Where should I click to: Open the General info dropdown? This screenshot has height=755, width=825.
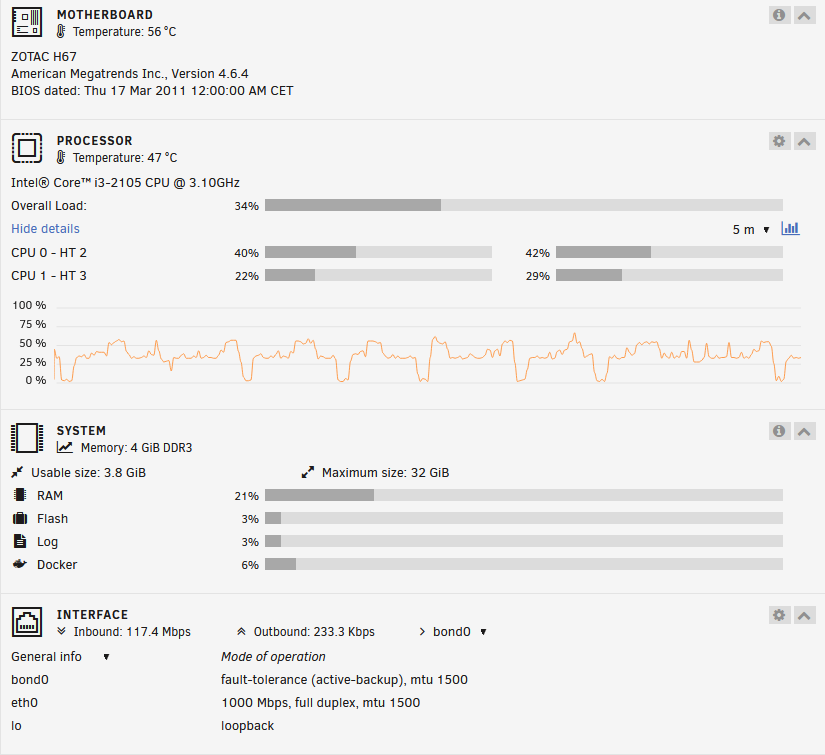coord(60,657)
